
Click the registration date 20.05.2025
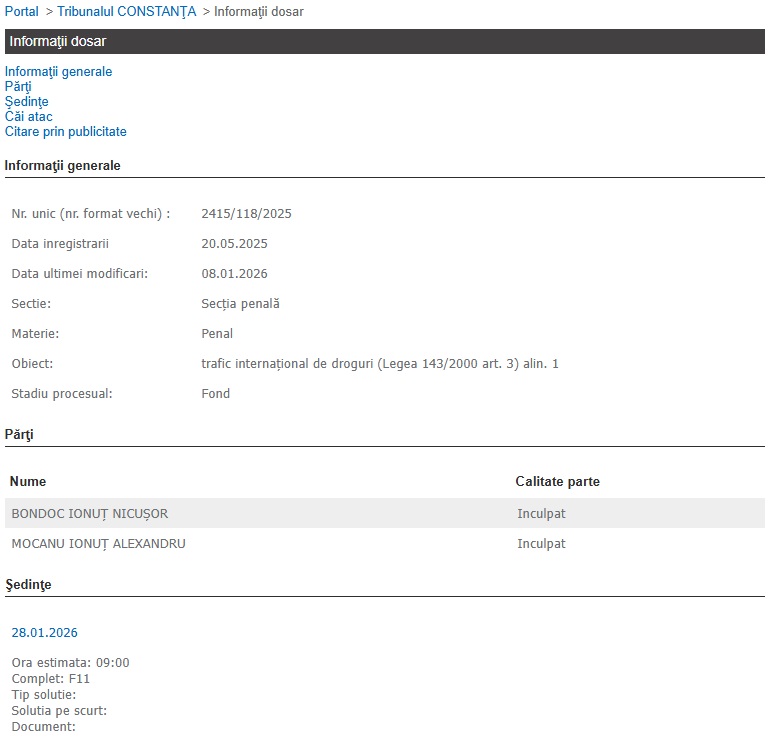coord(234,244)
